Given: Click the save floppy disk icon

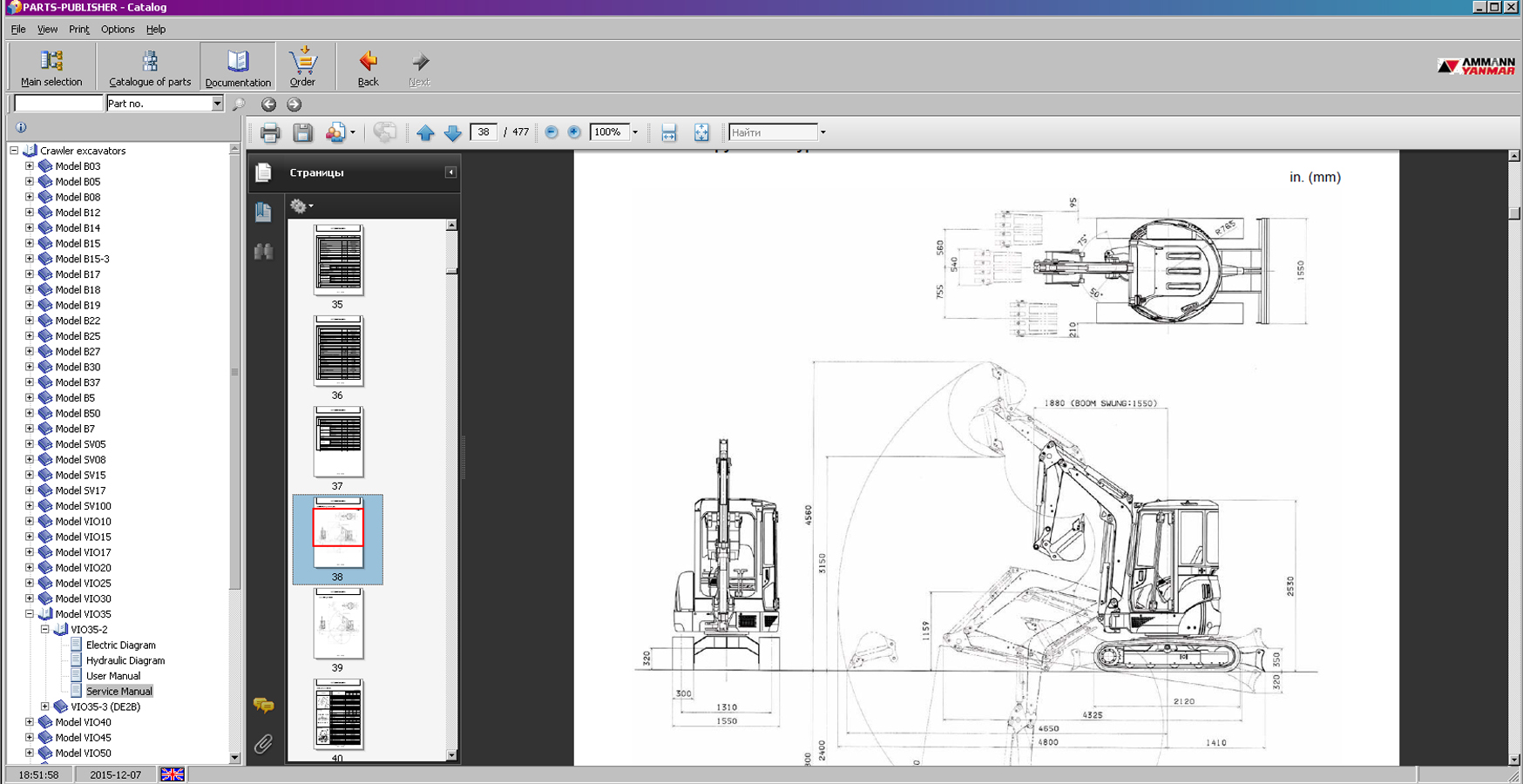Looking at the screenshot, I should [302, 132].
